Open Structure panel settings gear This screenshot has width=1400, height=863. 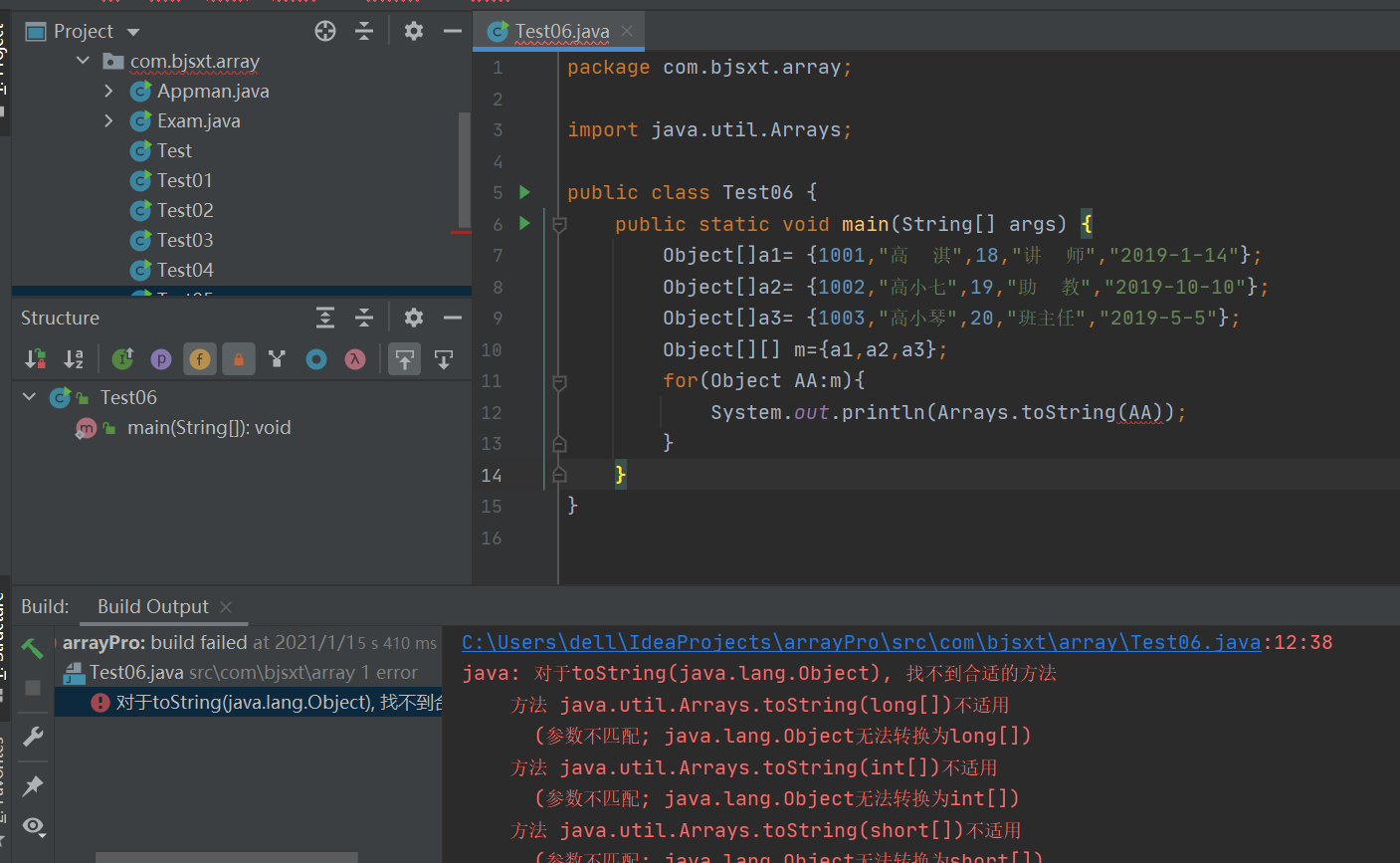click(414, 318)
